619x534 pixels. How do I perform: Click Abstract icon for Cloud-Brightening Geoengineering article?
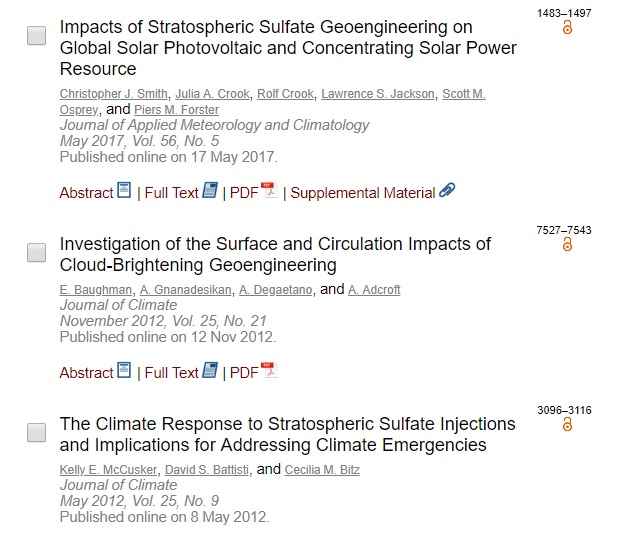(x=124, y=370)
